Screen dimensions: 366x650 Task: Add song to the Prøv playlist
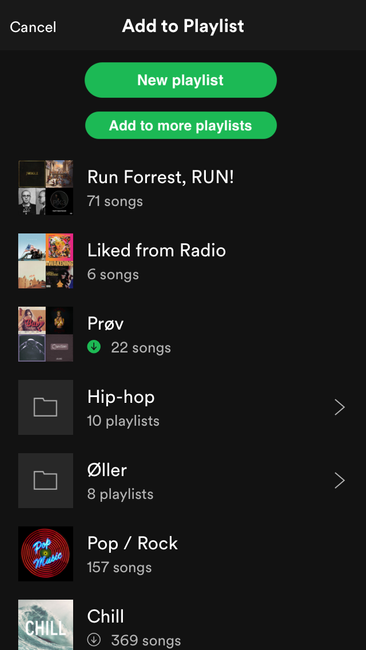pyautogui.click(x=183, y=334)
